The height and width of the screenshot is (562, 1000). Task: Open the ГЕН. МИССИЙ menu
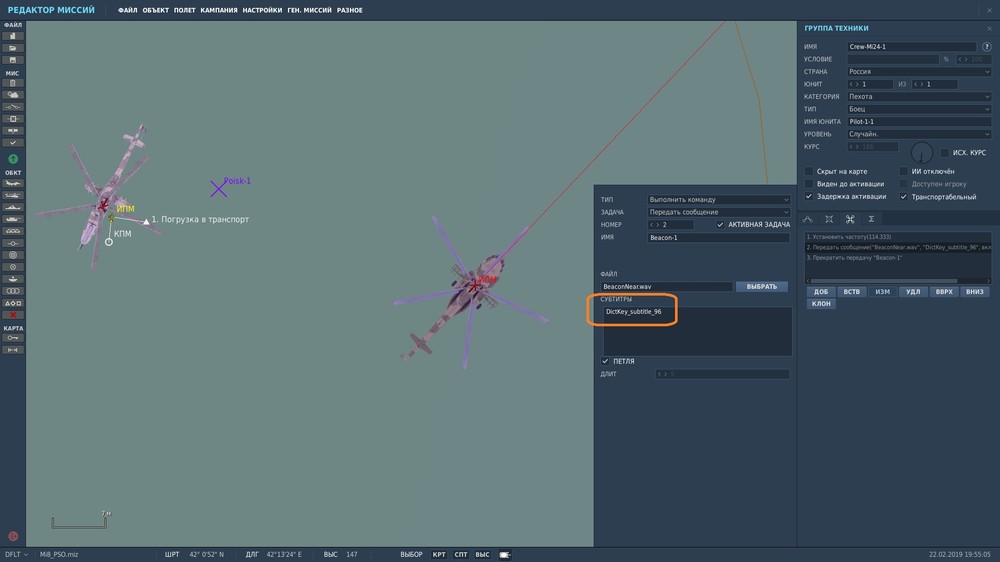(x=309, y=10)
